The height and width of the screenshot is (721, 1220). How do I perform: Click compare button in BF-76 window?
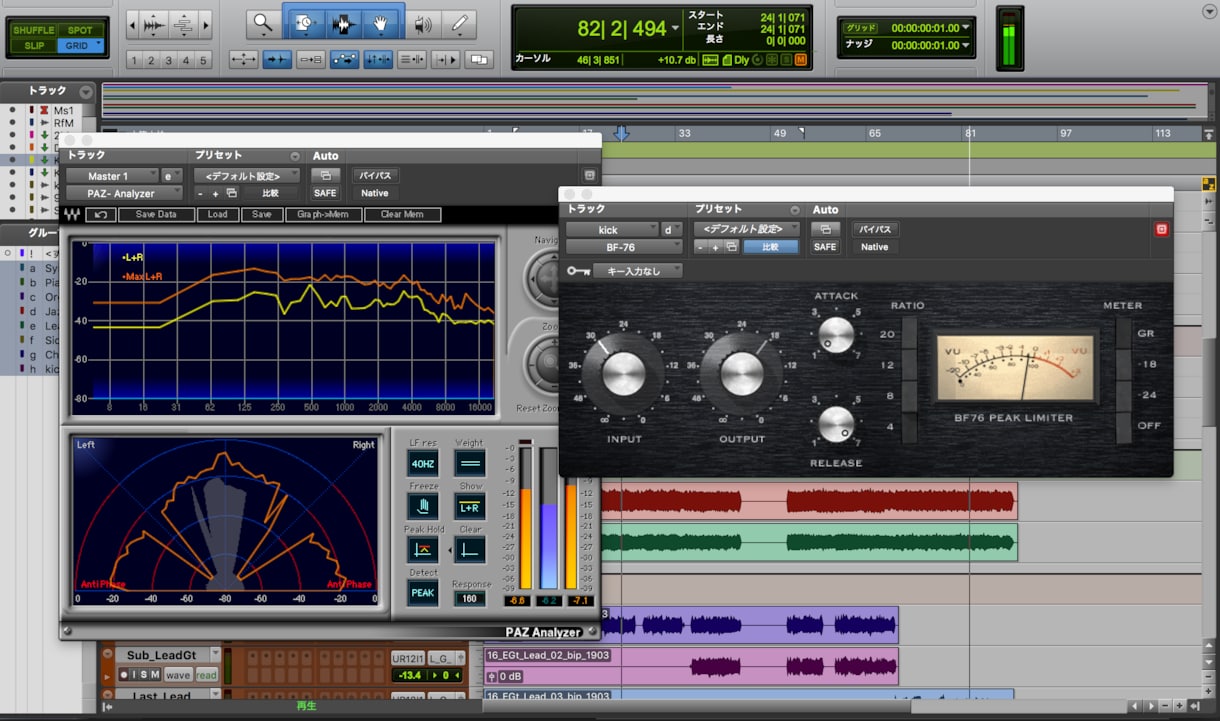pyautogui.click(x=771, y=247)
